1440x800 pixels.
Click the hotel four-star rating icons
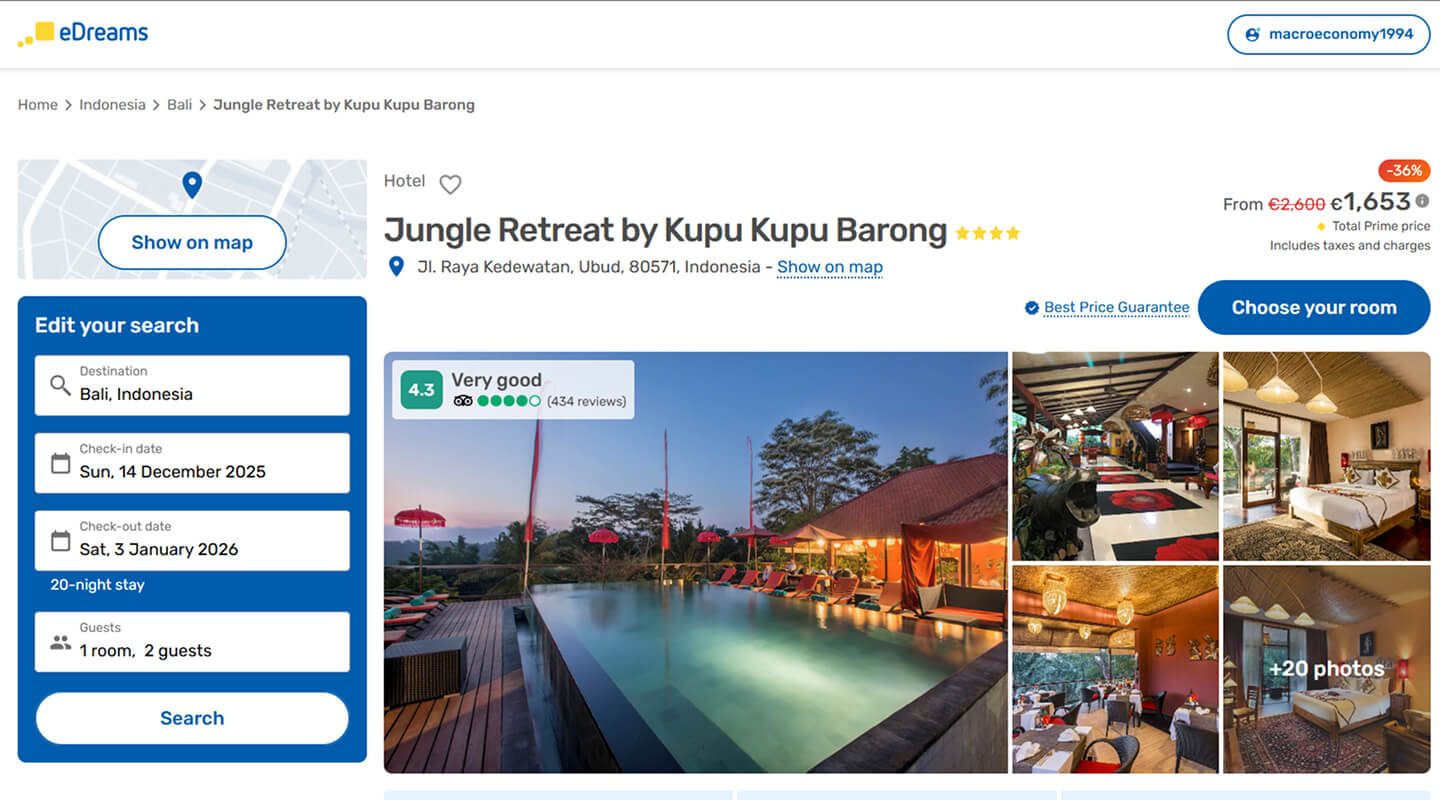click(987, 233)
